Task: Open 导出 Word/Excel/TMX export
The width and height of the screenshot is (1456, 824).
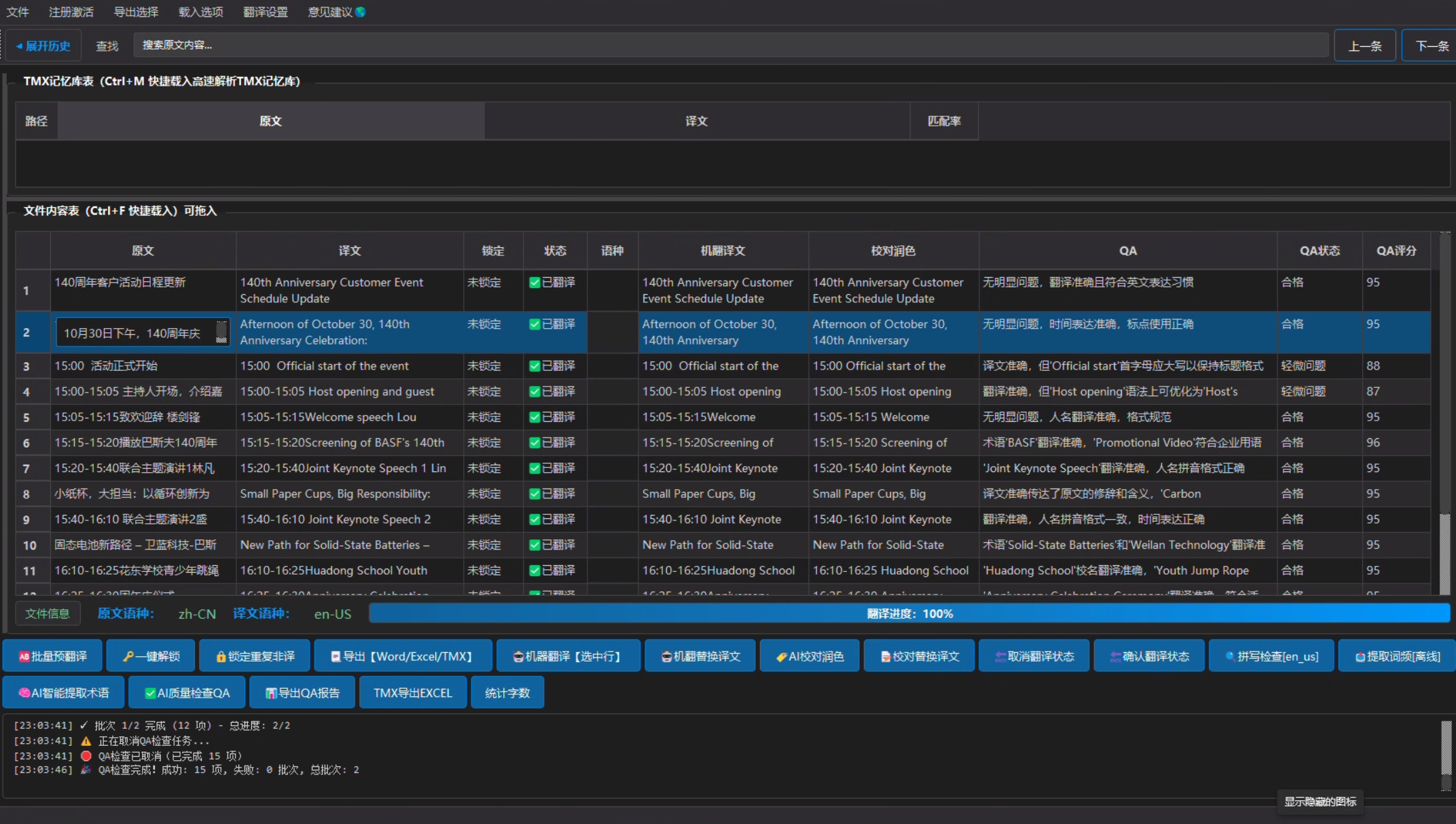Action: pos(403,656)
